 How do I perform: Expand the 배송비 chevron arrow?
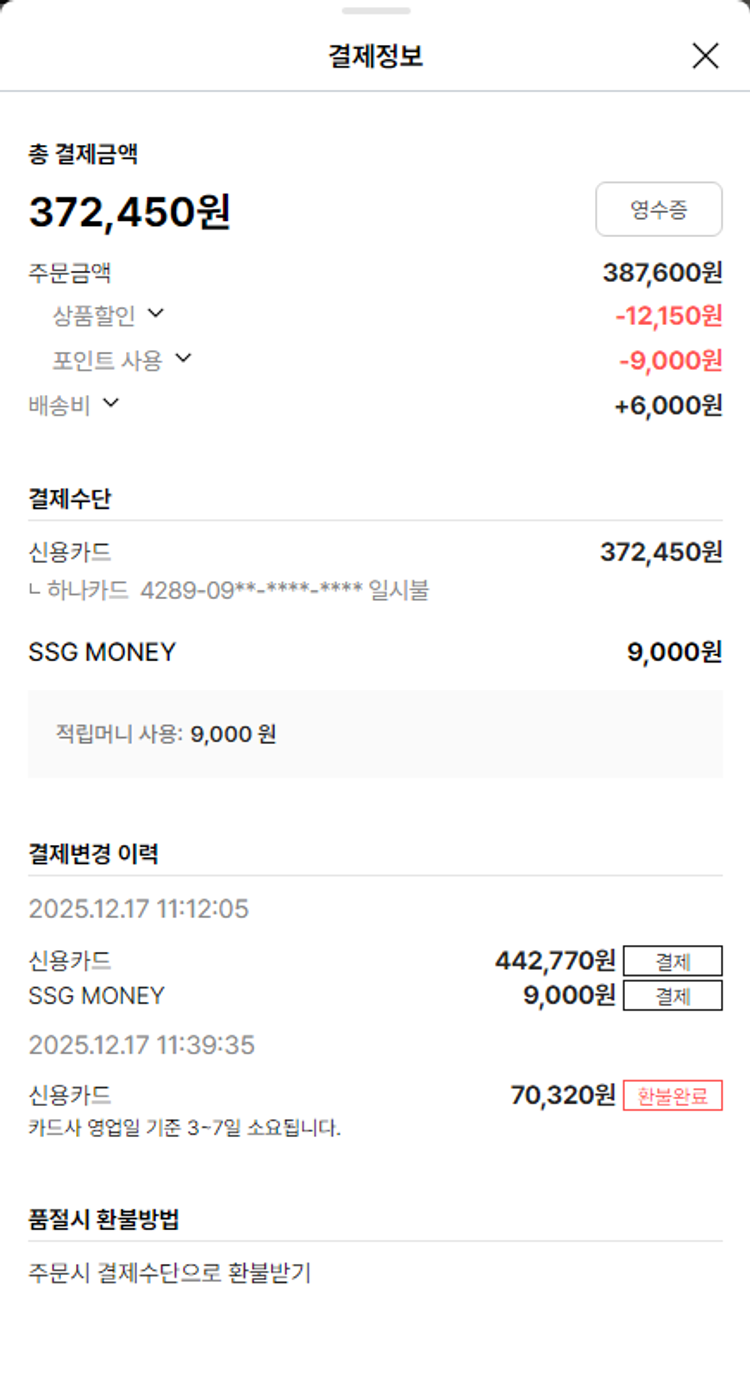coord(110,403)
